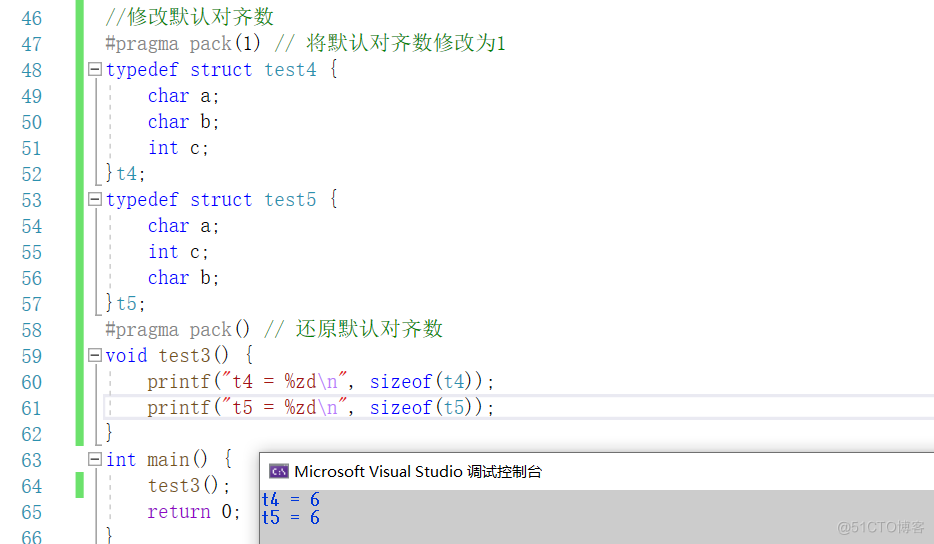Click the comment '// 将默认对齐数修改为1'
The image size is (934, 544).
390,43
